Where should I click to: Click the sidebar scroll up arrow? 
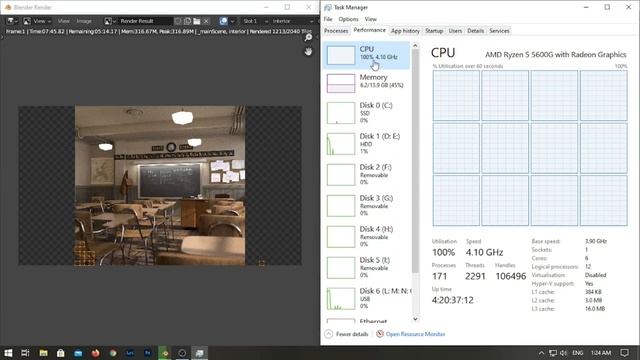[415, 46]
